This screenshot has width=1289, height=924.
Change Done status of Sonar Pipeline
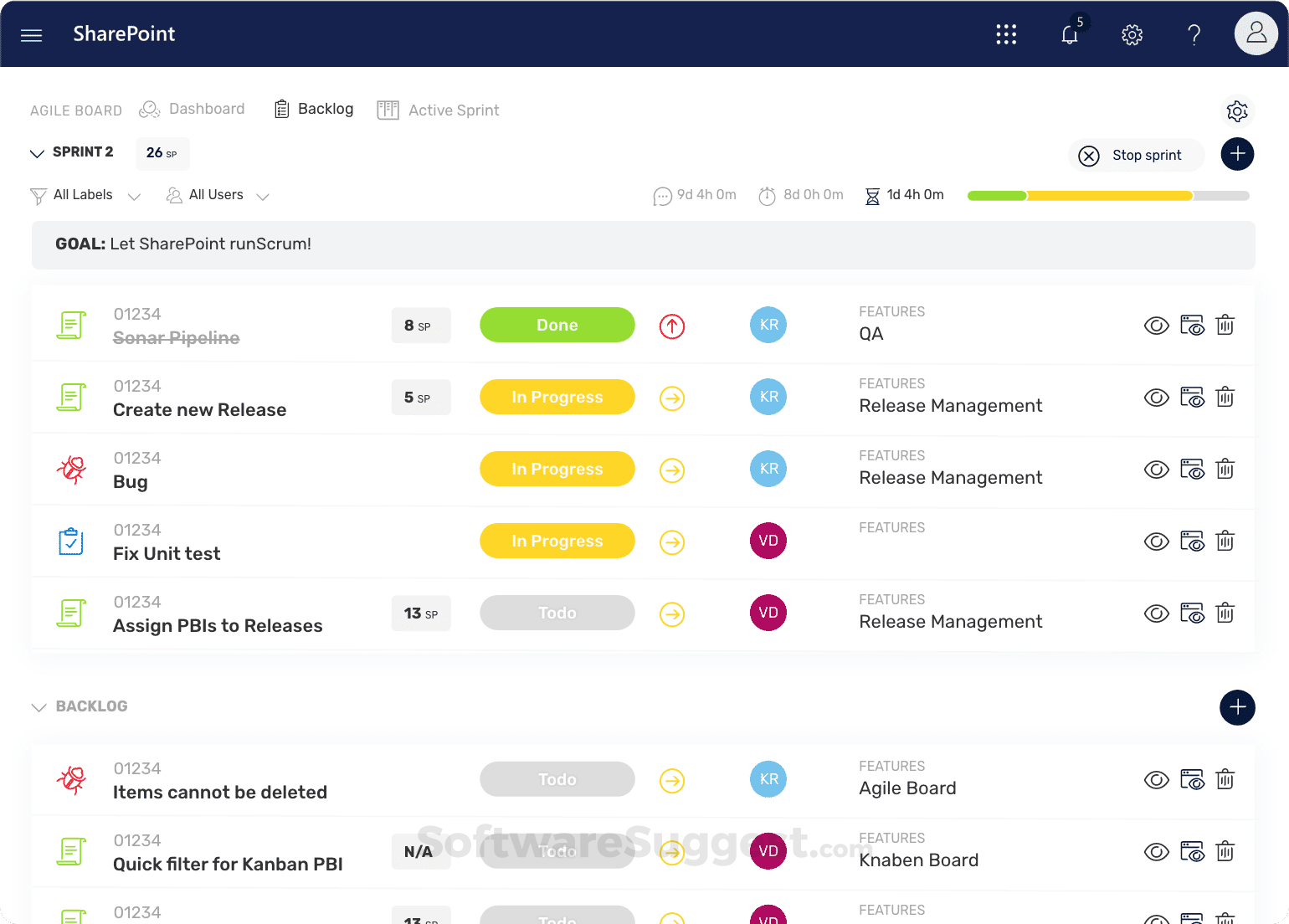tap(557, 325)
